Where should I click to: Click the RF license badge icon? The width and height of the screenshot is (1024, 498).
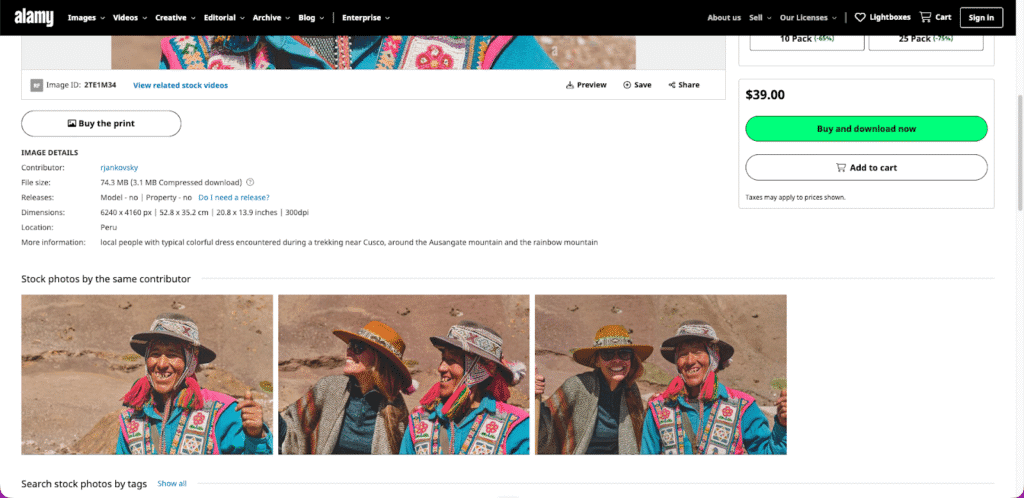[36, 85]
